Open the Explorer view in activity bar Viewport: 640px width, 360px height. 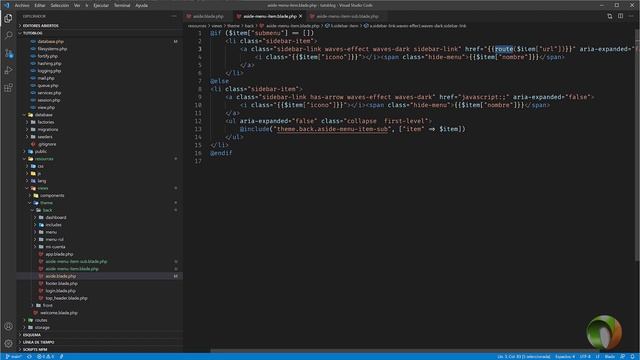pyautogui.click(x=8, y=18)
